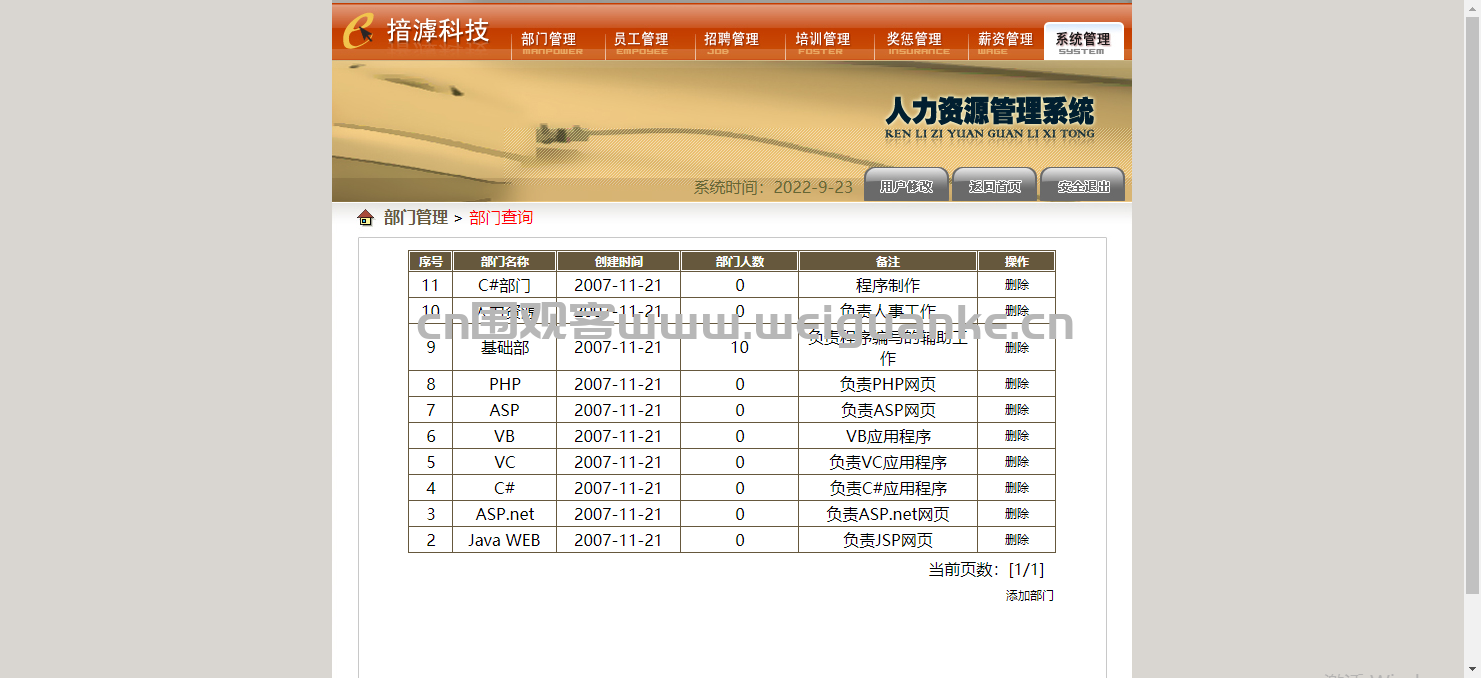1481x678 pixels.
Task: Click the 创建时间 column header
Action: click(618, 261)
